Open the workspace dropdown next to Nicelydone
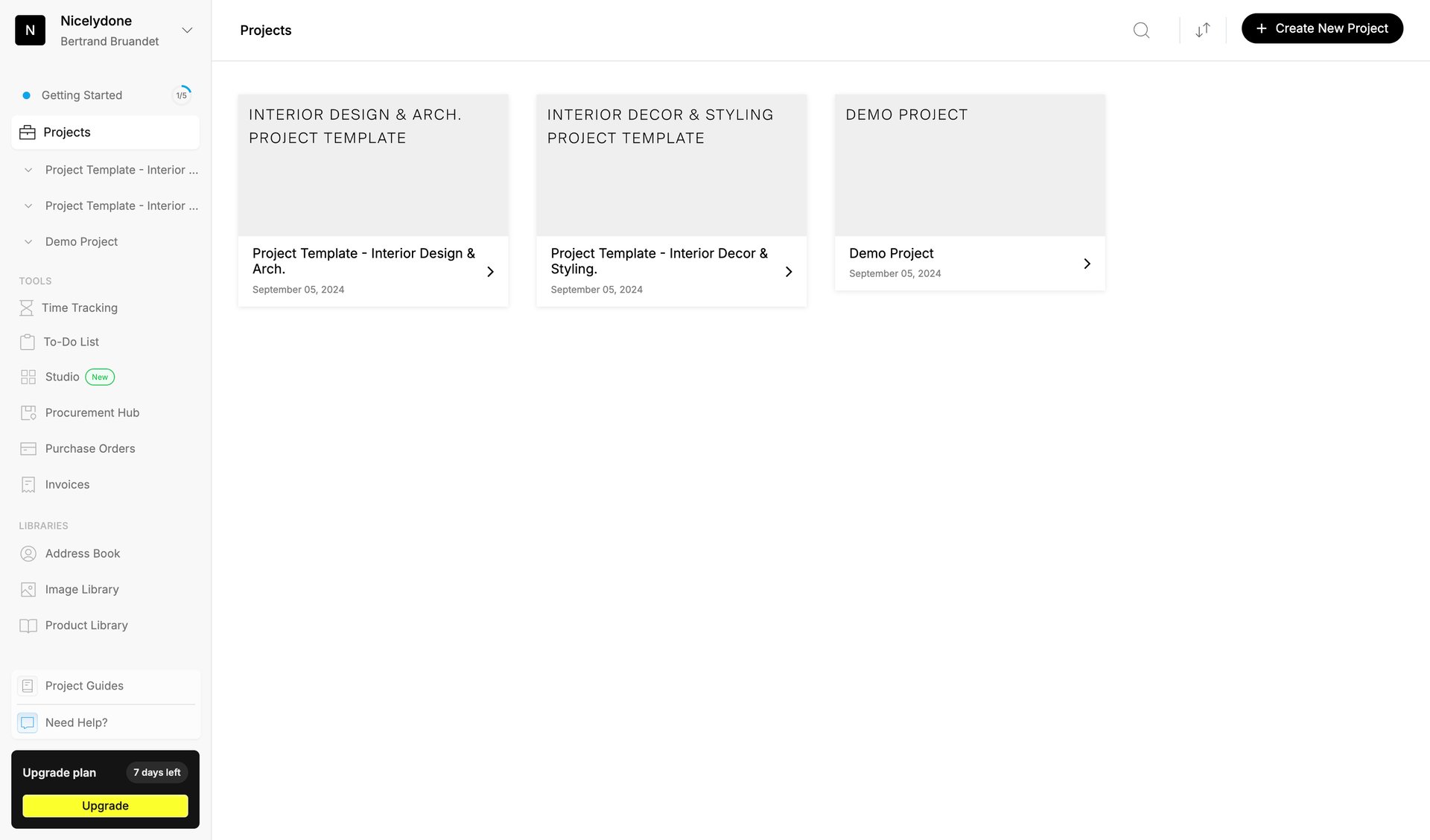This screenshot has height=840, width=1430. (186, 31)
